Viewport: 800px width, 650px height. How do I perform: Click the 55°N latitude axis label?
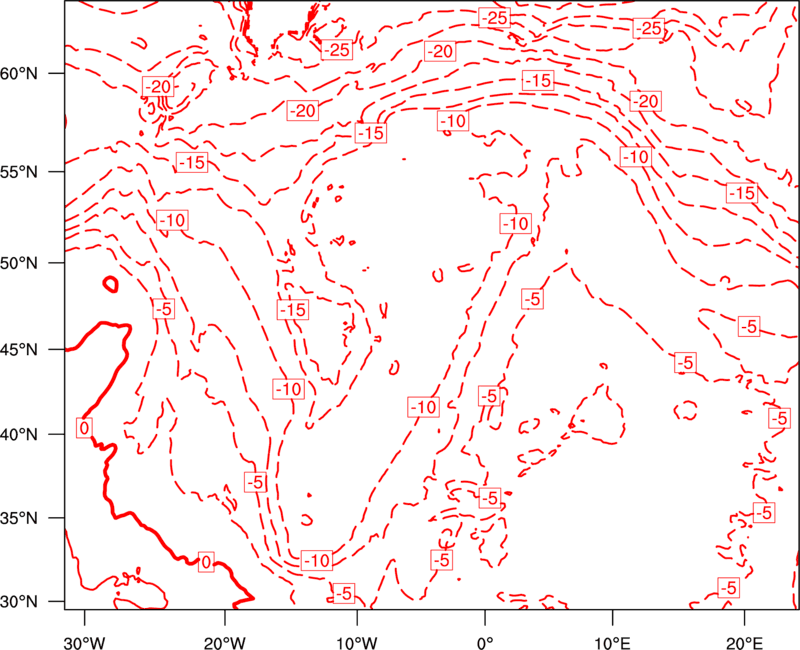pyautogui.click(x=19, y=171)
